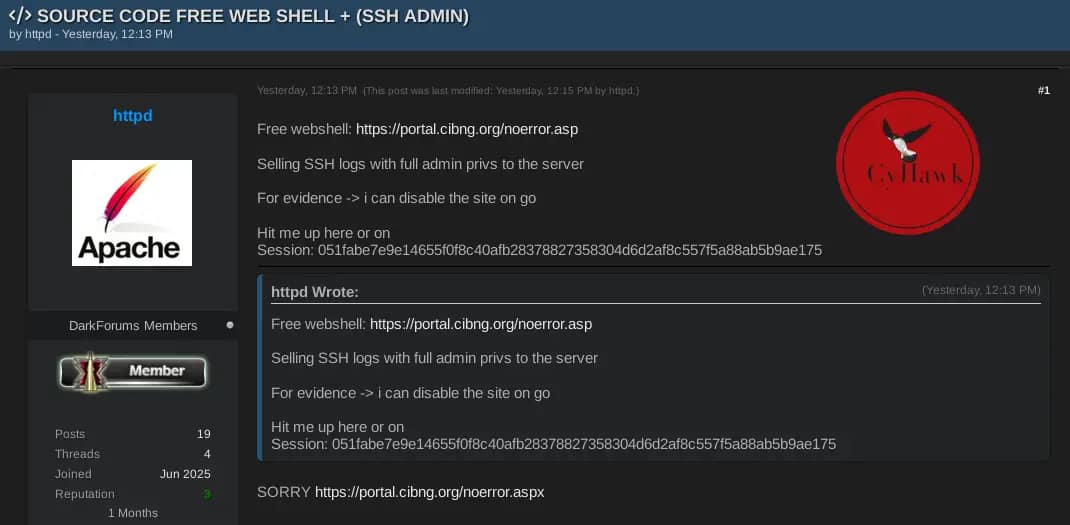Open the httpd username profile link

pos(132,116)
